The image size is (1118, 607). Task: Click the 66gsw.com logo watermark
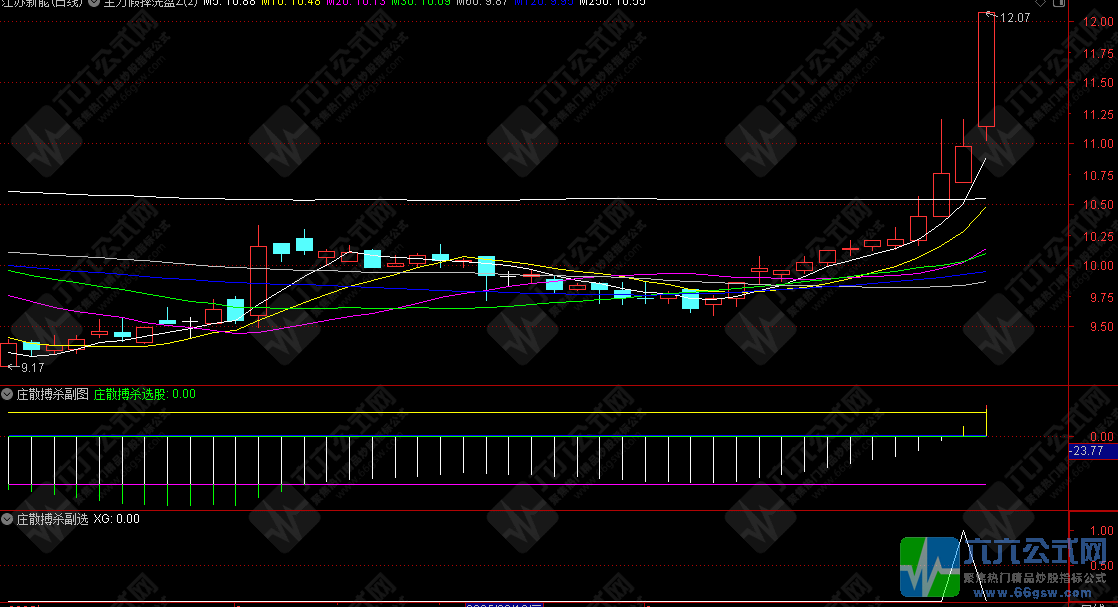point(1006,565)
